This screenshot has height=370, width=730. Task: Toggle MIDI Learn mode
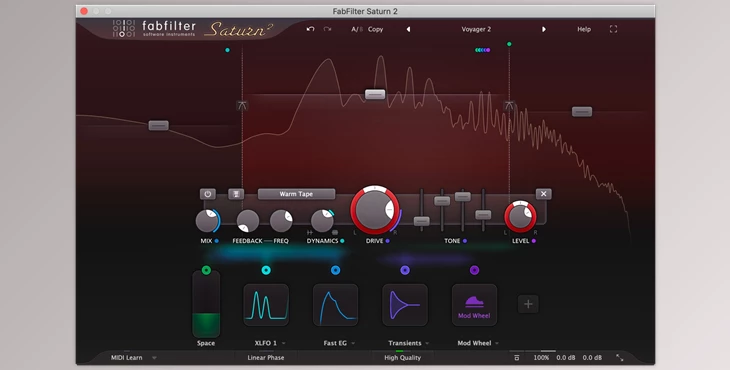[127, 357]
